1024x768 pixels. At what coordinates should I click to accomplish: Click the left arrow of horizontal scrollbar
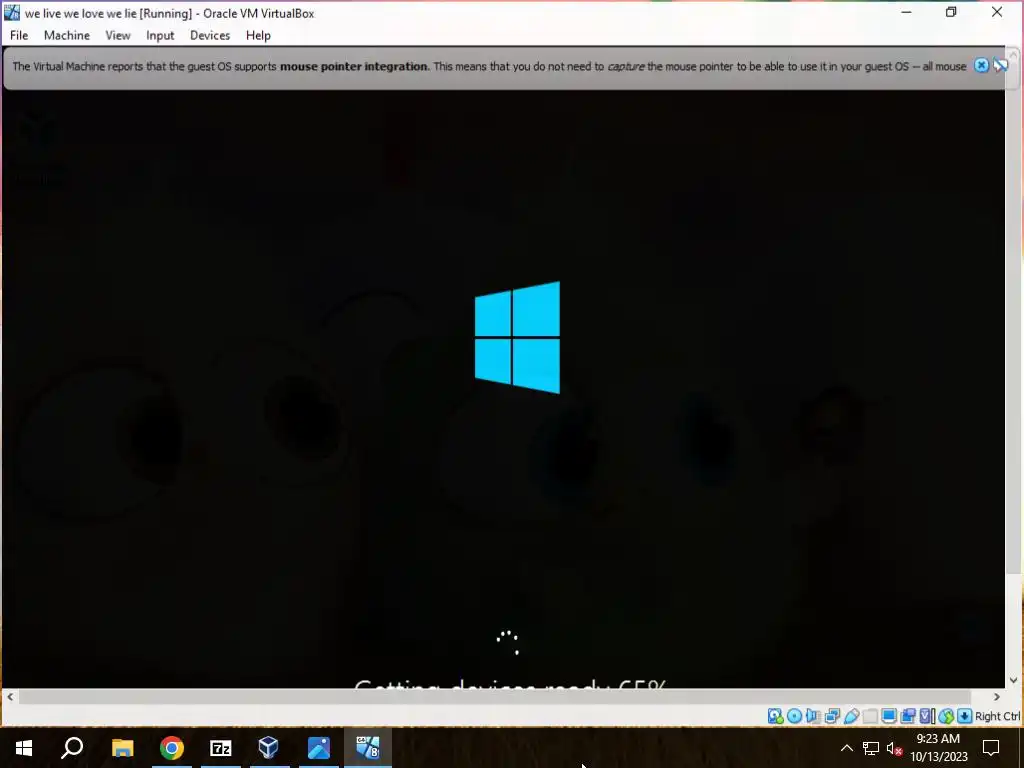coord(10,697)
